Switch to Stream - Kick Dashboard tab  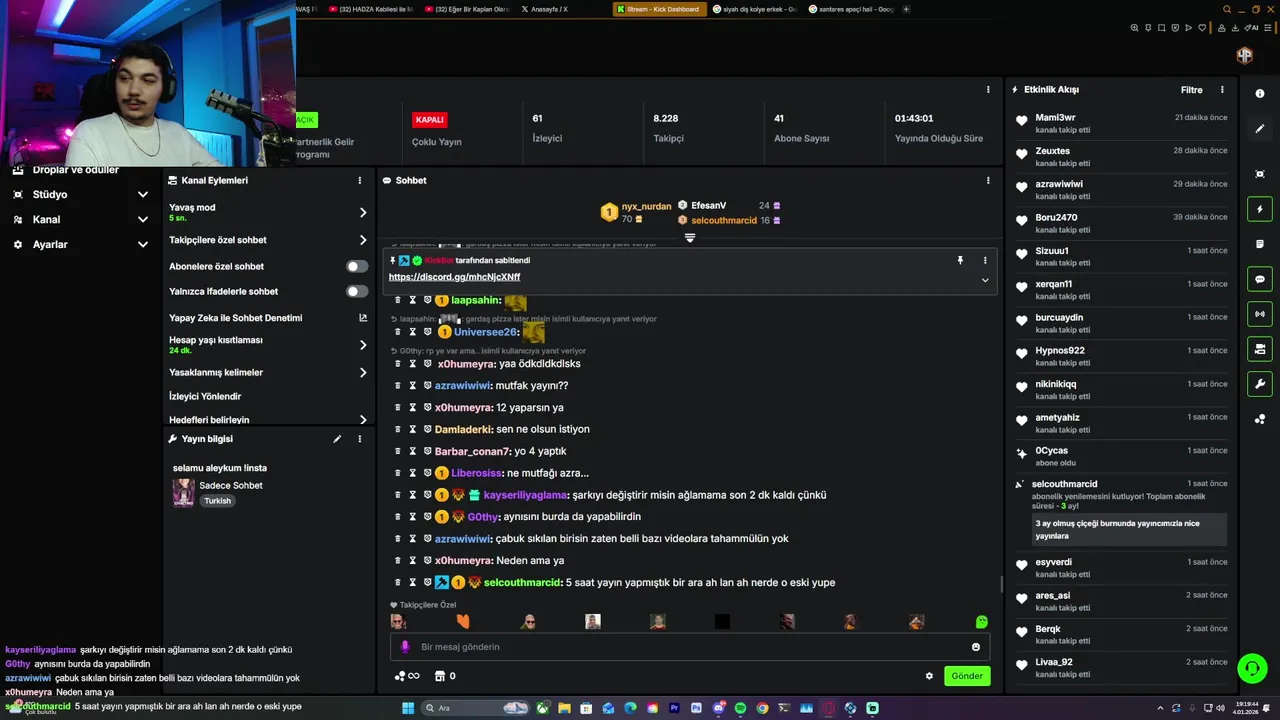pyautogui.click(x=662, y=9)
